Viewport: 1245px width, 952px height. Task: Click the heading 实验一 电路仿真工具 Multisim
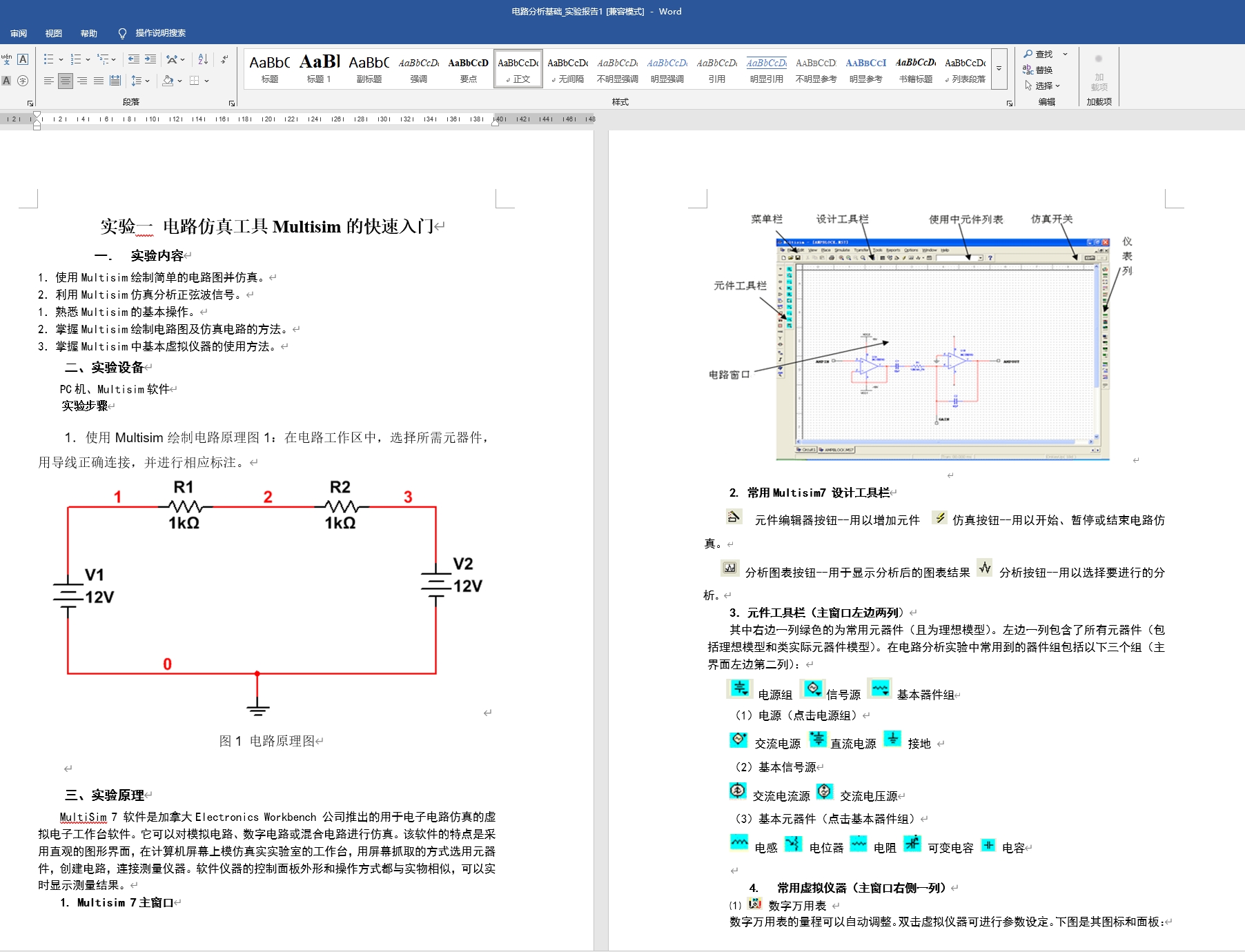pyautogui.click(x=267, y=226)
